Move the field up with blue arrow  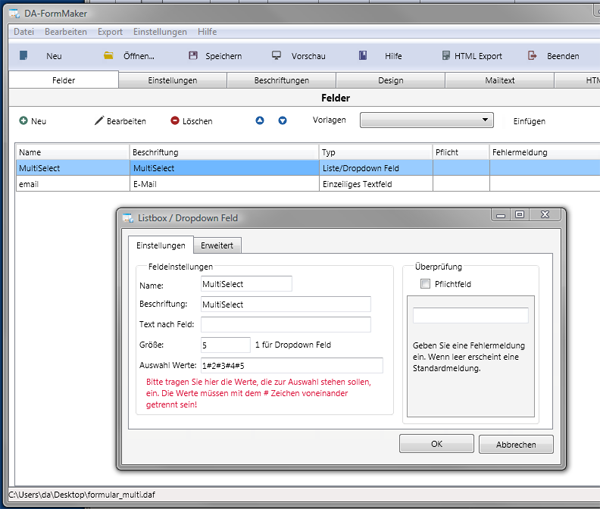tap(260, 121)
